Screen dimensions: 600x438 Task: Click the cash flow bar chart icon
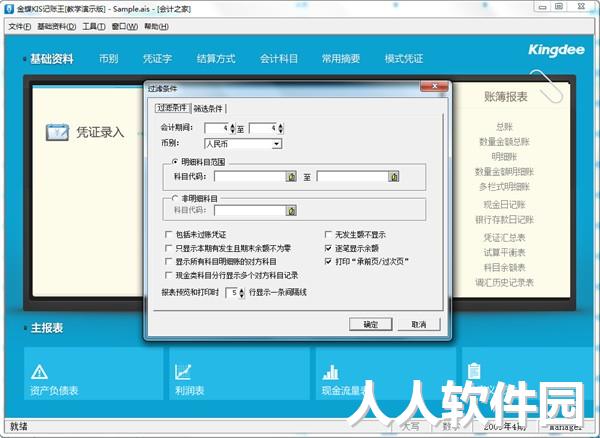coord(330,372)
